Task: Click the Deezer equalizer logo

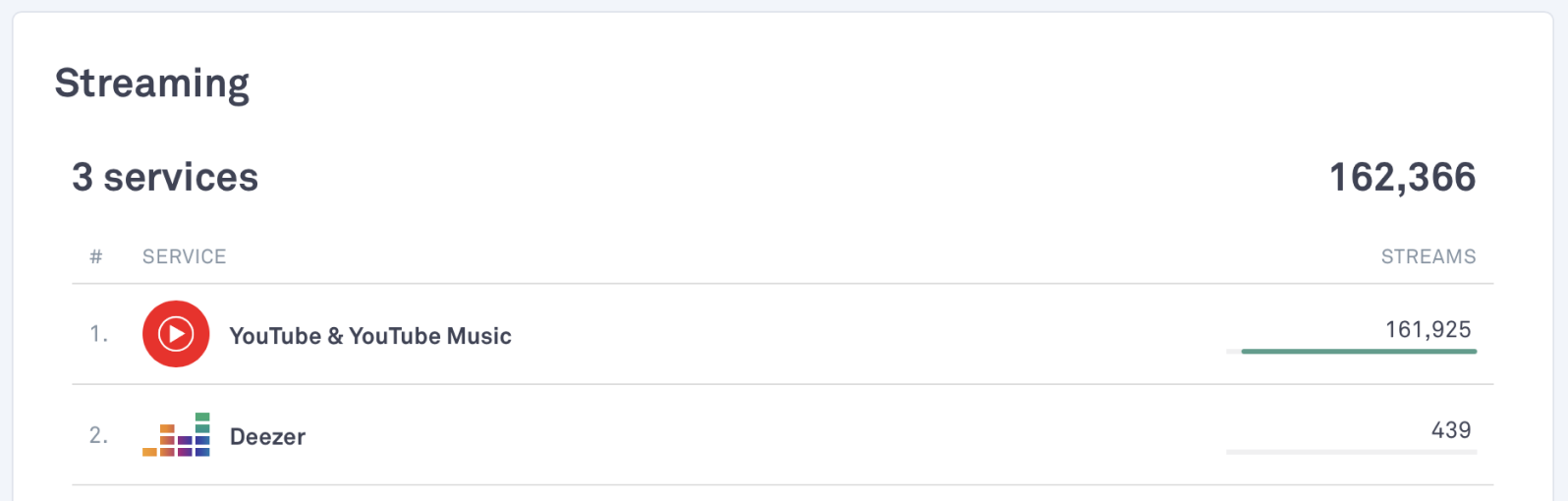Action: click(176, 435)
